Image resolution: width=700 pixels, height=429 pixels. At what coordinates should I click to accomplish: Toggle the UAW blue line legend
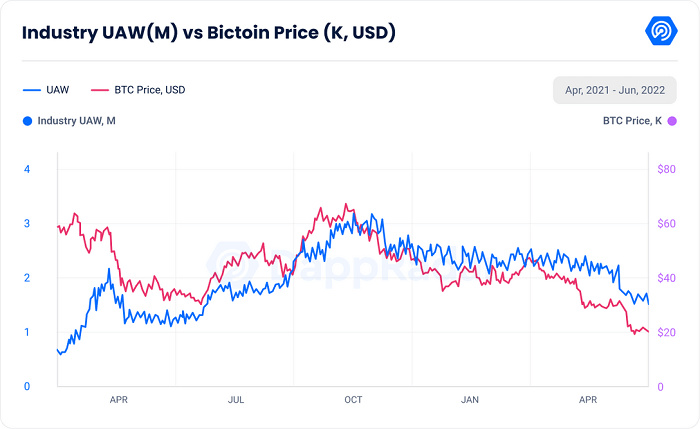pyautogui.click(x=46, y=90)
